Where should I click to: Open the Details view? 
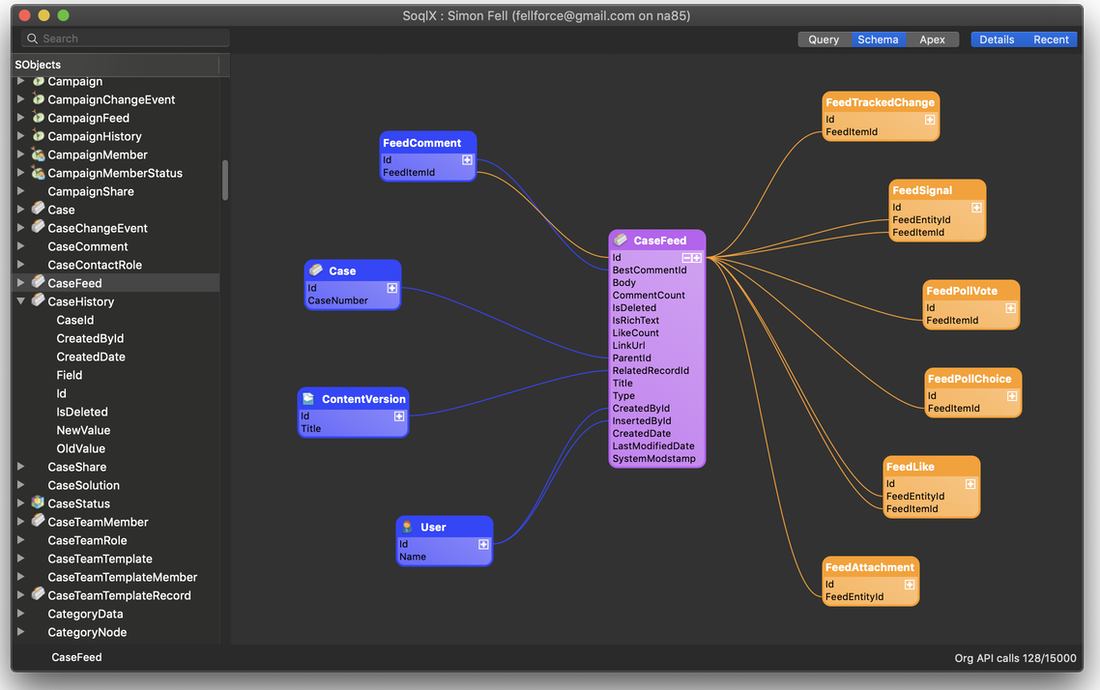click(996, 39)
